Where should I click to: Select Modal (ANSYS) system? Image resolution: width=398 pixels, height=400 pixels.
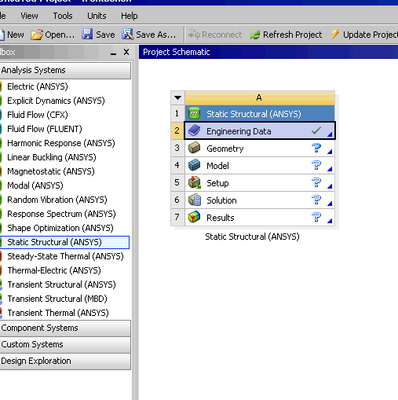(35, 186)
